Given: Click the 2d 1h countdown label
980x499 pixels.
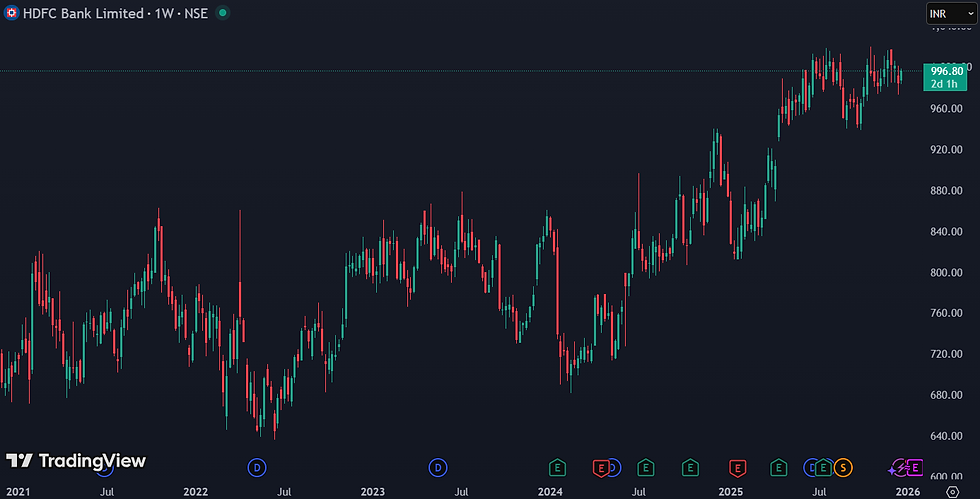Looking at the screenshot, I should (944, 84).
